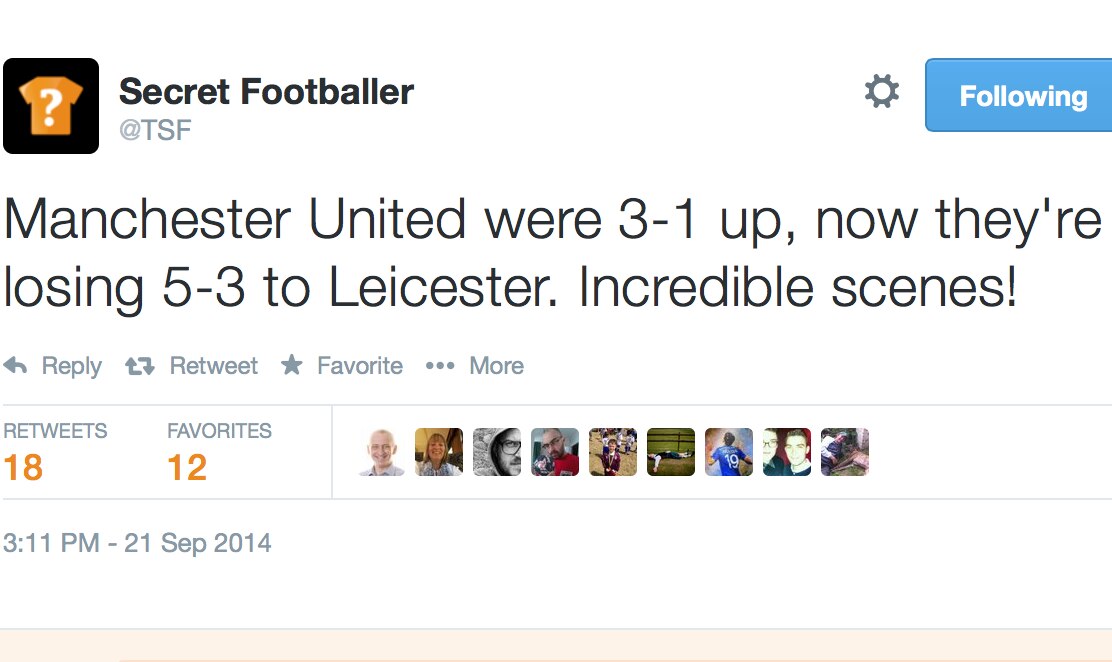1112x662 pixels.
Task: Select the black-and-white hooded avatar
Action: 497,452
